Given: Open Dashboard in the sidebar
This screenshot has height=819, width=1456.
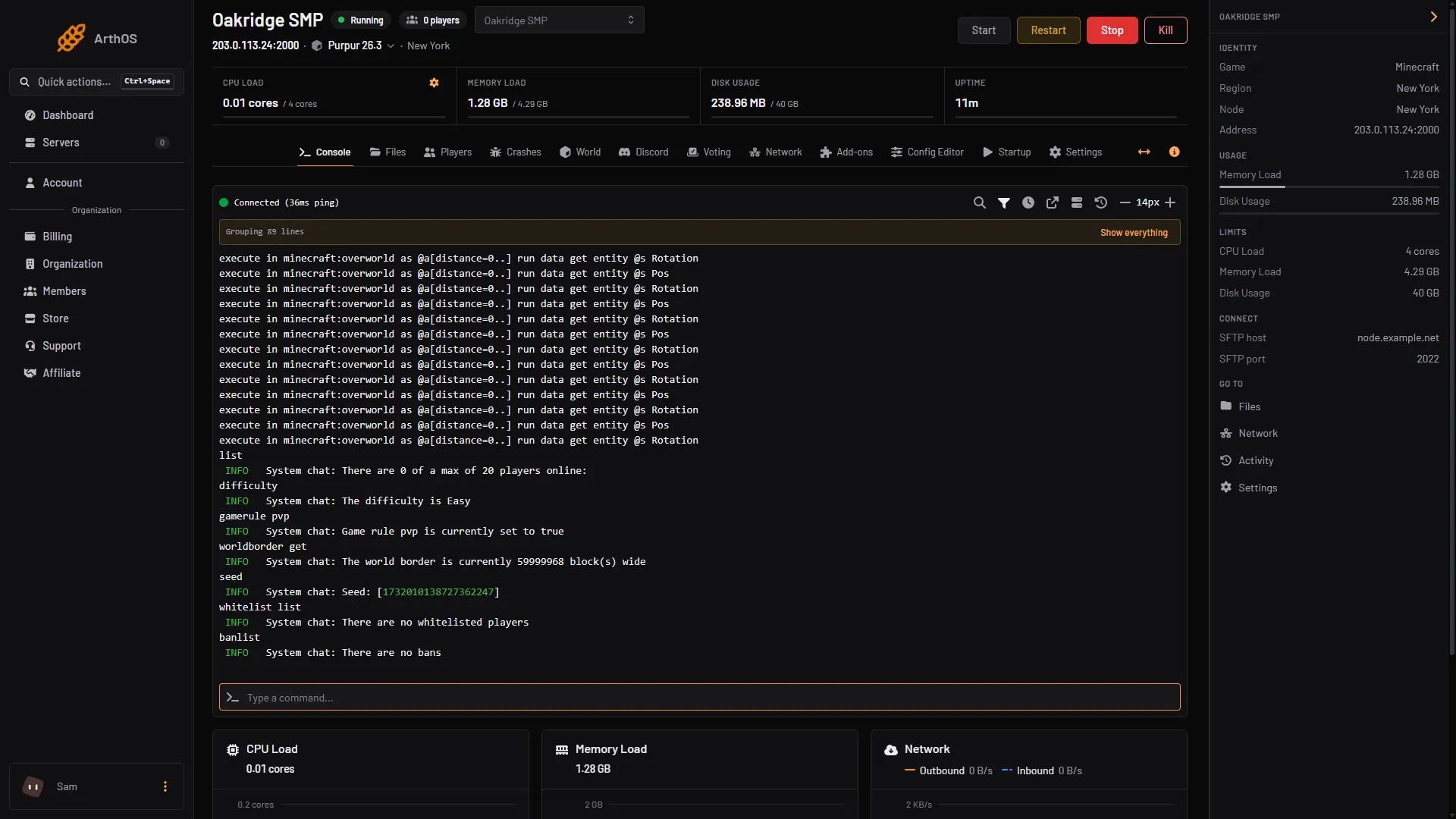Looking at the screenshot, I should [x=96, y=115].
